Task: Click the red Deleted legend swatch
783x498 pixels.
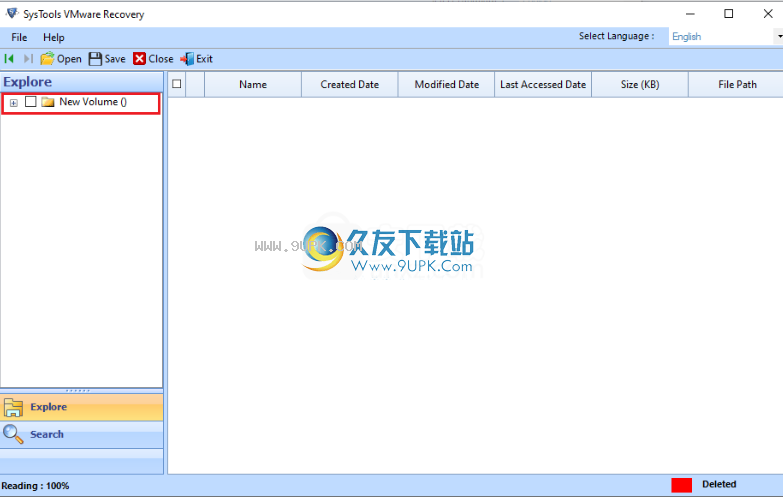Action: pyautogui.click(x=682, y=485)
